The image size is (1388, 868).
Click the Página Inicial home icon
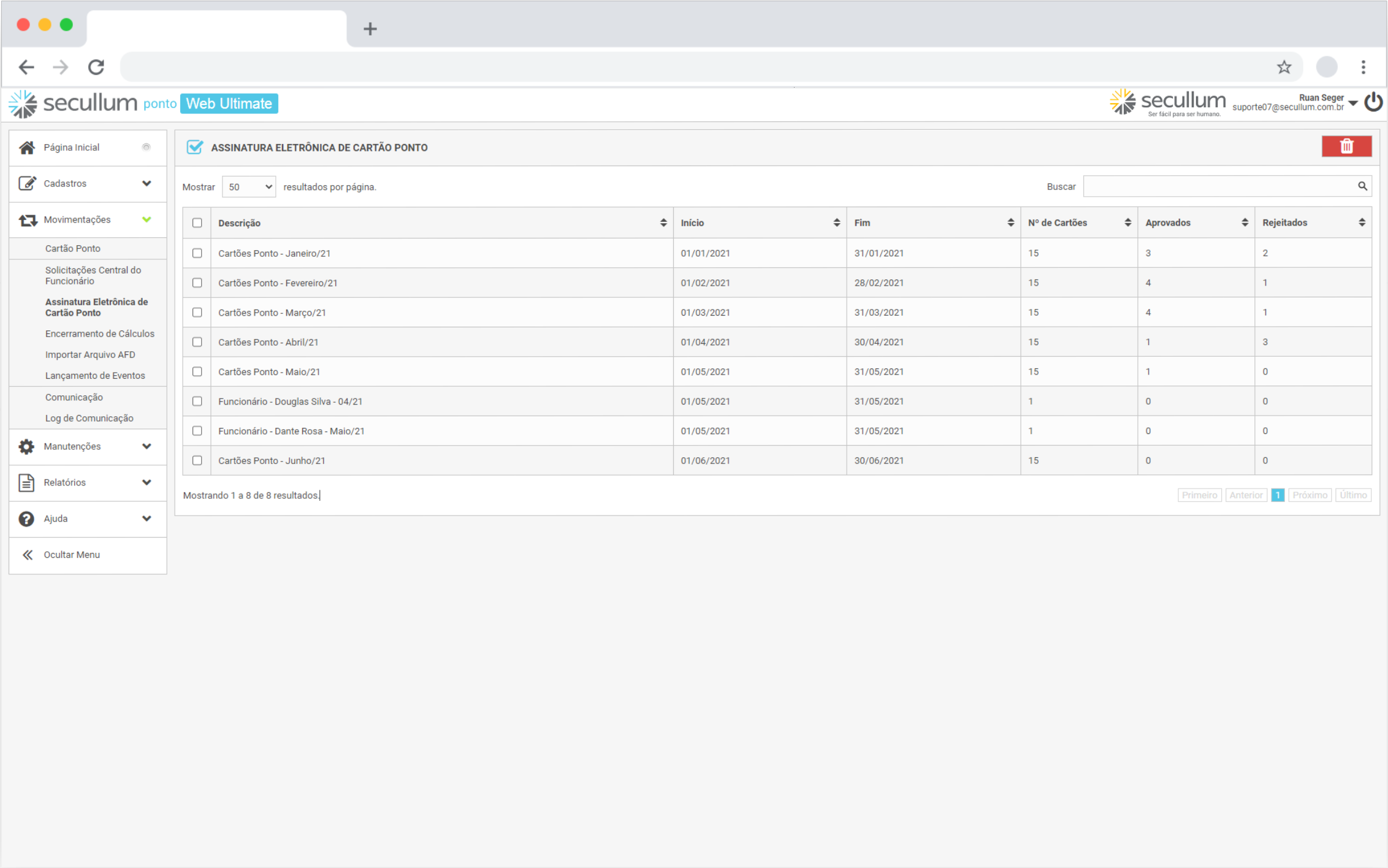point(26,148)
